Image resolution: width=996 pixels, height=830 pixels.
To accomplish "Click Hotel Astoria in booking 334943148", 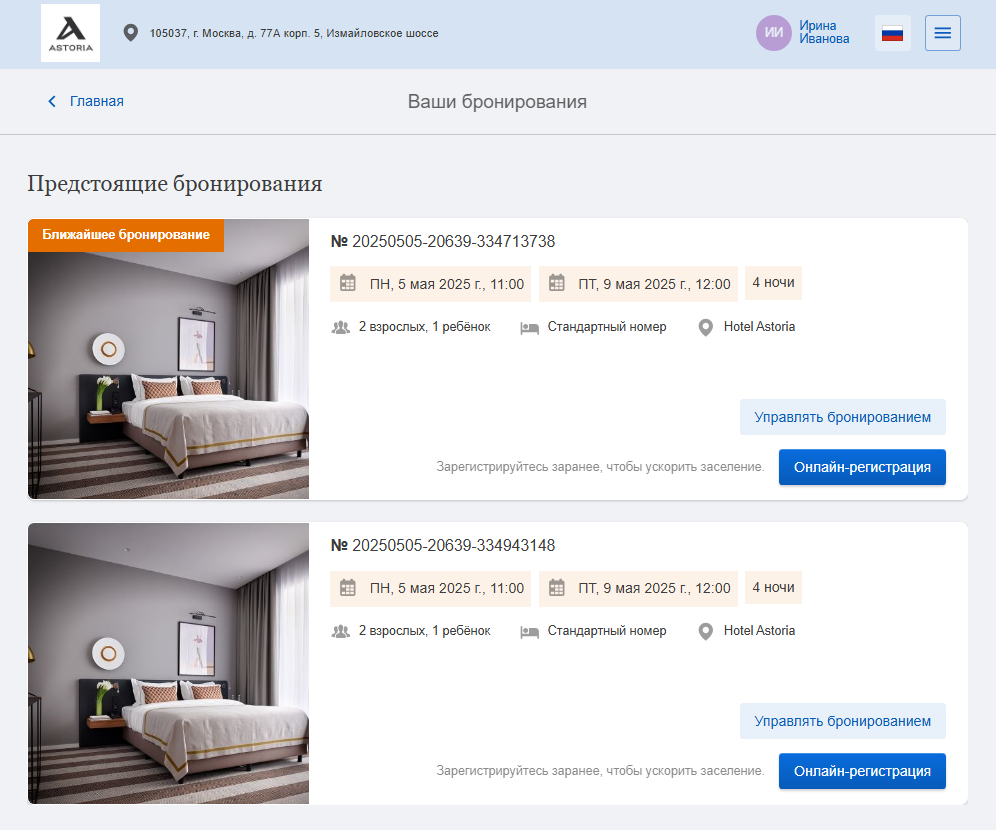I will [x=759, y=631].
